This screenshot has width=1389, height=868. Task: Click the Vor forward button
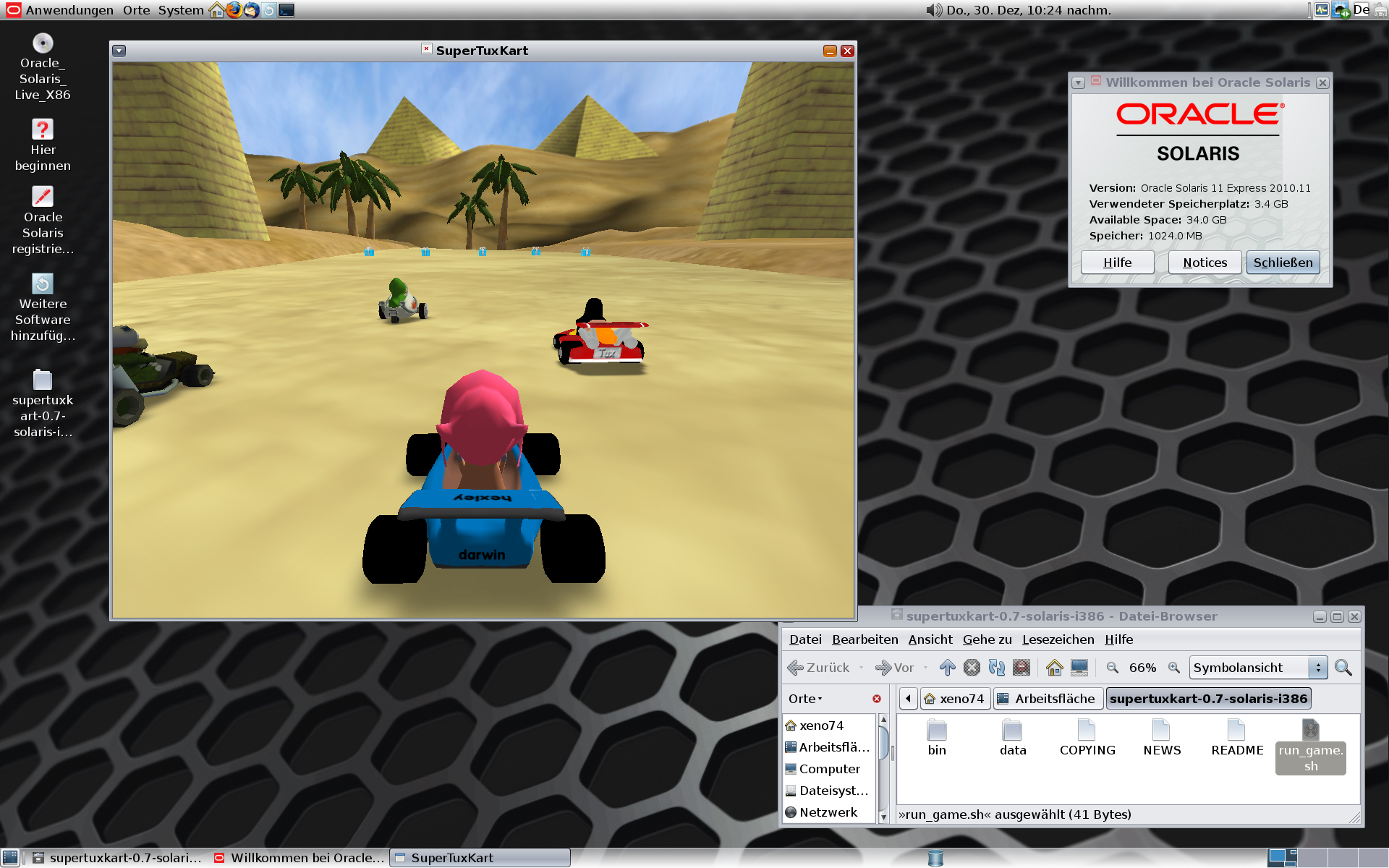click(894, 668)
